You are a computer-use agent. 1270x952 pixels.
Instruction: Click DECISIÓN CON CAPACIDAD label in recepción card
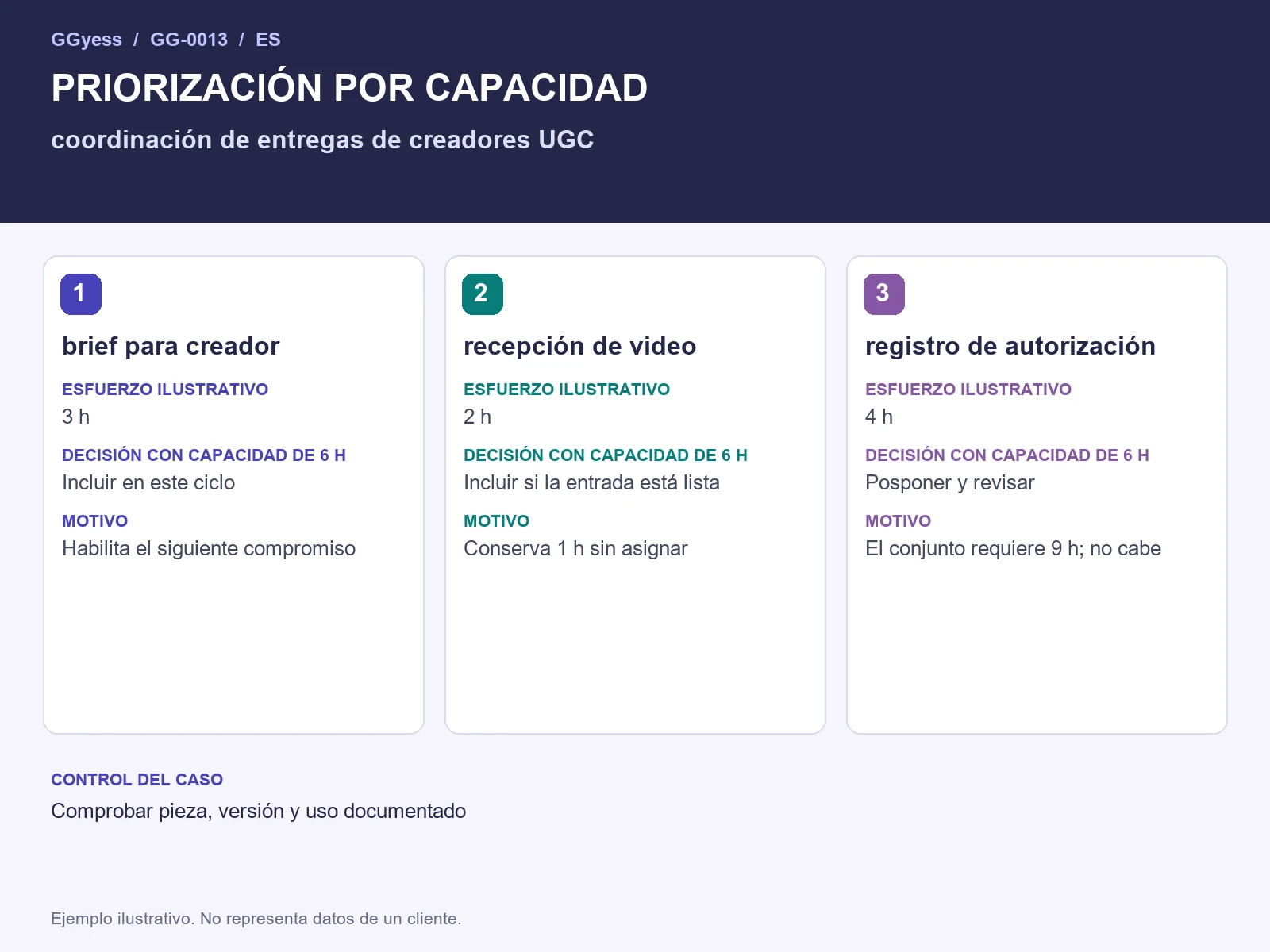(606, 455)
